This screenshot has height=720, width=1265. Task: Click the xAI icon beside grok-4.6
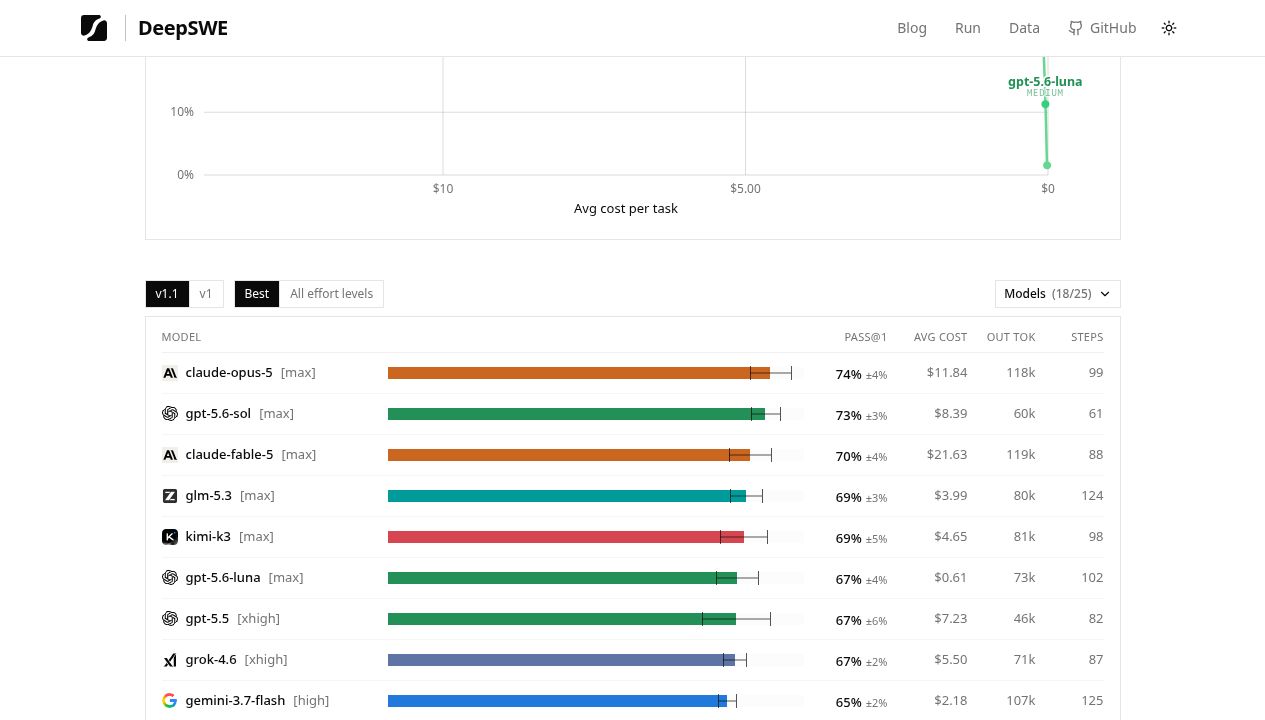169,660
